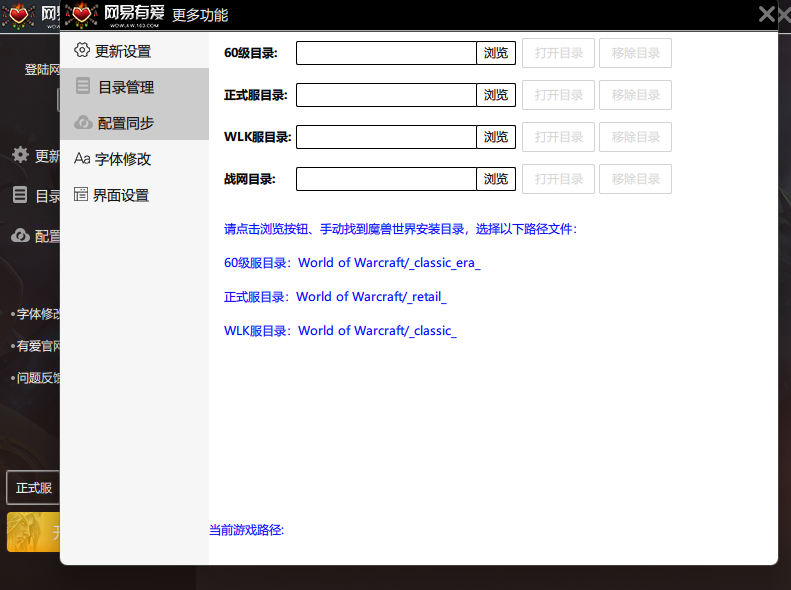Click 浏览 for the 60级目录 row
This screenshot has height=590, width=791.
pos(496,53)
